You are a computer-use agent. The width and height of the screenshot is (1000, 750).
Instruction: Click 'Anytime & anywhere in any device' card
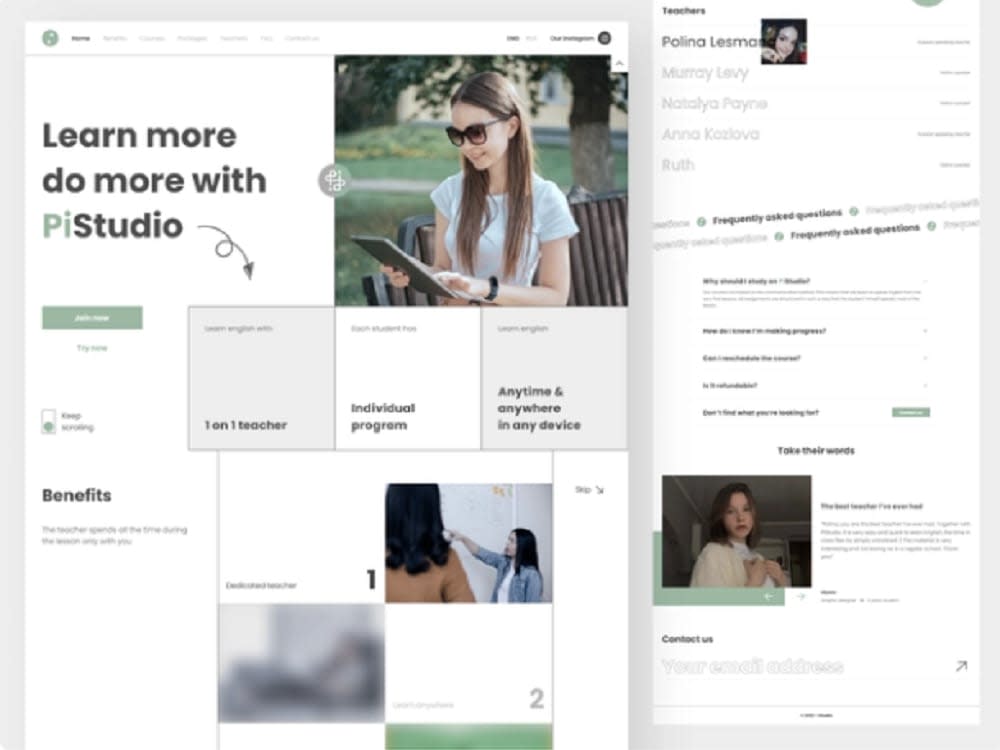coord(554,378)
